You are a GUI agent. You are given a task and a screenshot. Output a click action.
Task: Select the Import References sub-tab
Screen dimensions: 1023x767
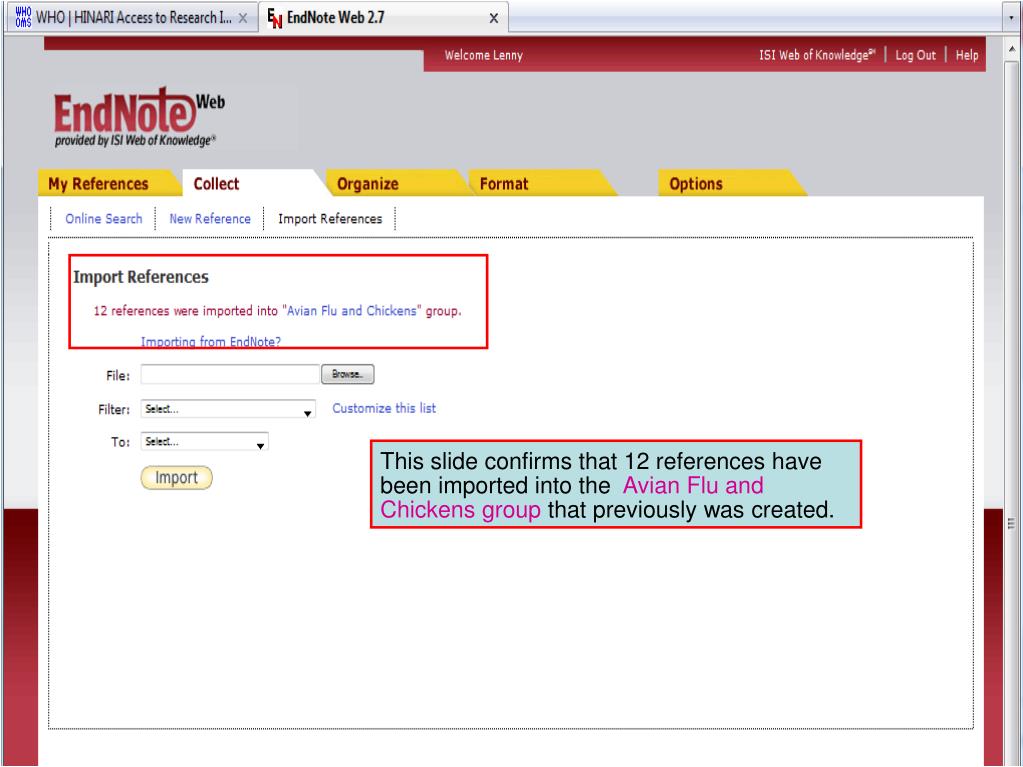click(x=330, y=218)
